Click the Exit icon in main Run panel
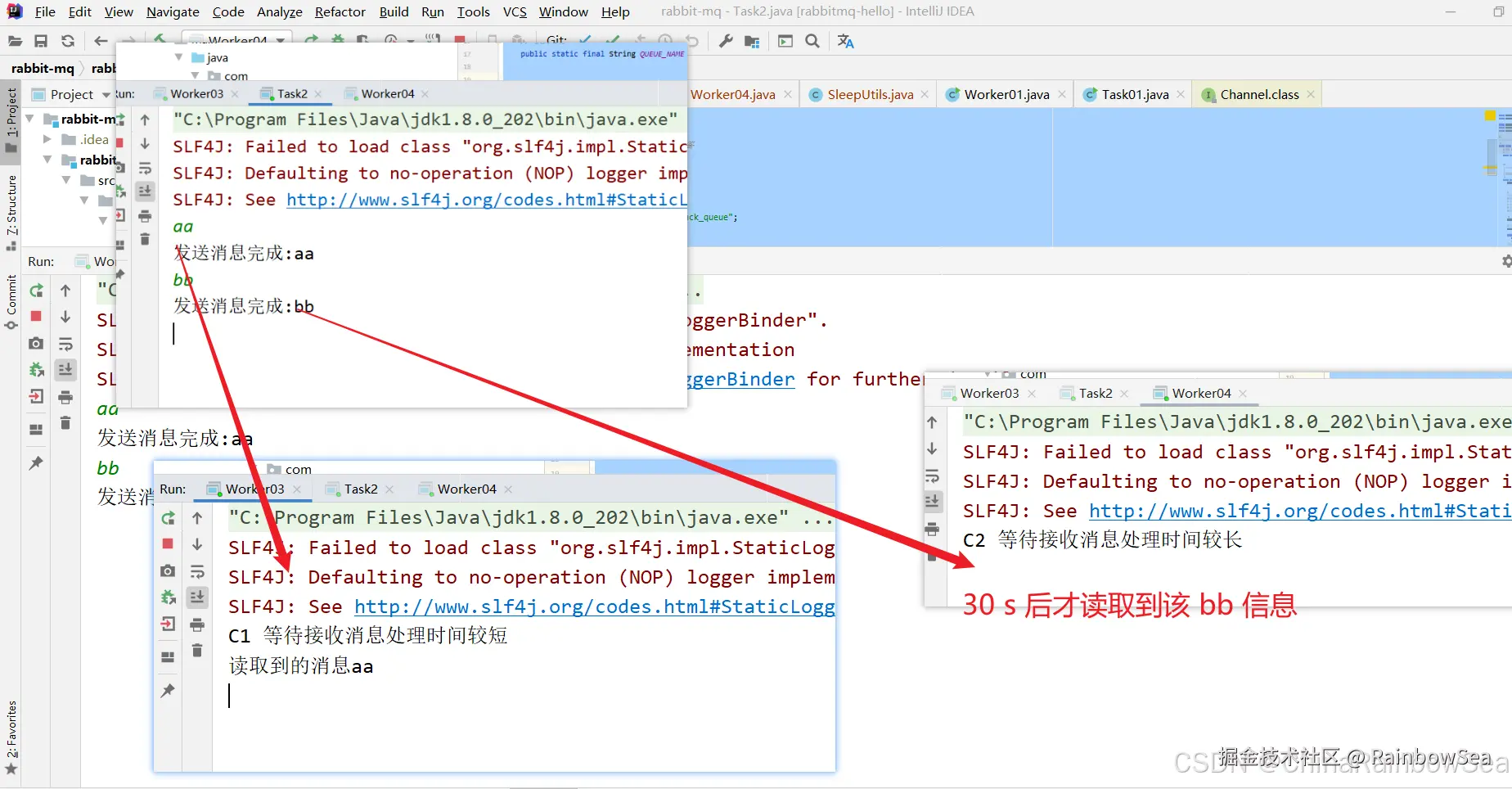 36,397
